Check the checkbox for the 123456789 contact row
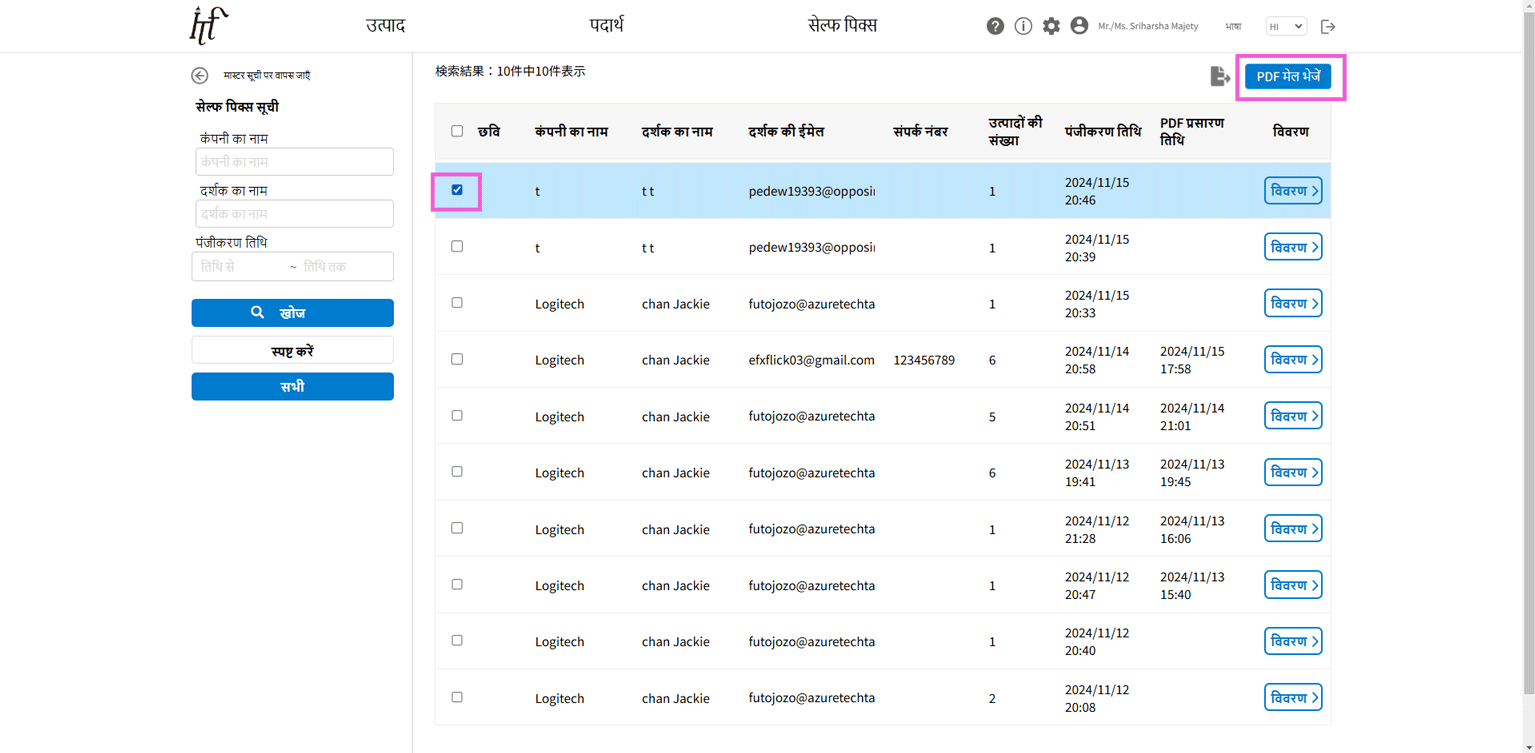The height and width of the screenshot is (753, 1535). 457,359
